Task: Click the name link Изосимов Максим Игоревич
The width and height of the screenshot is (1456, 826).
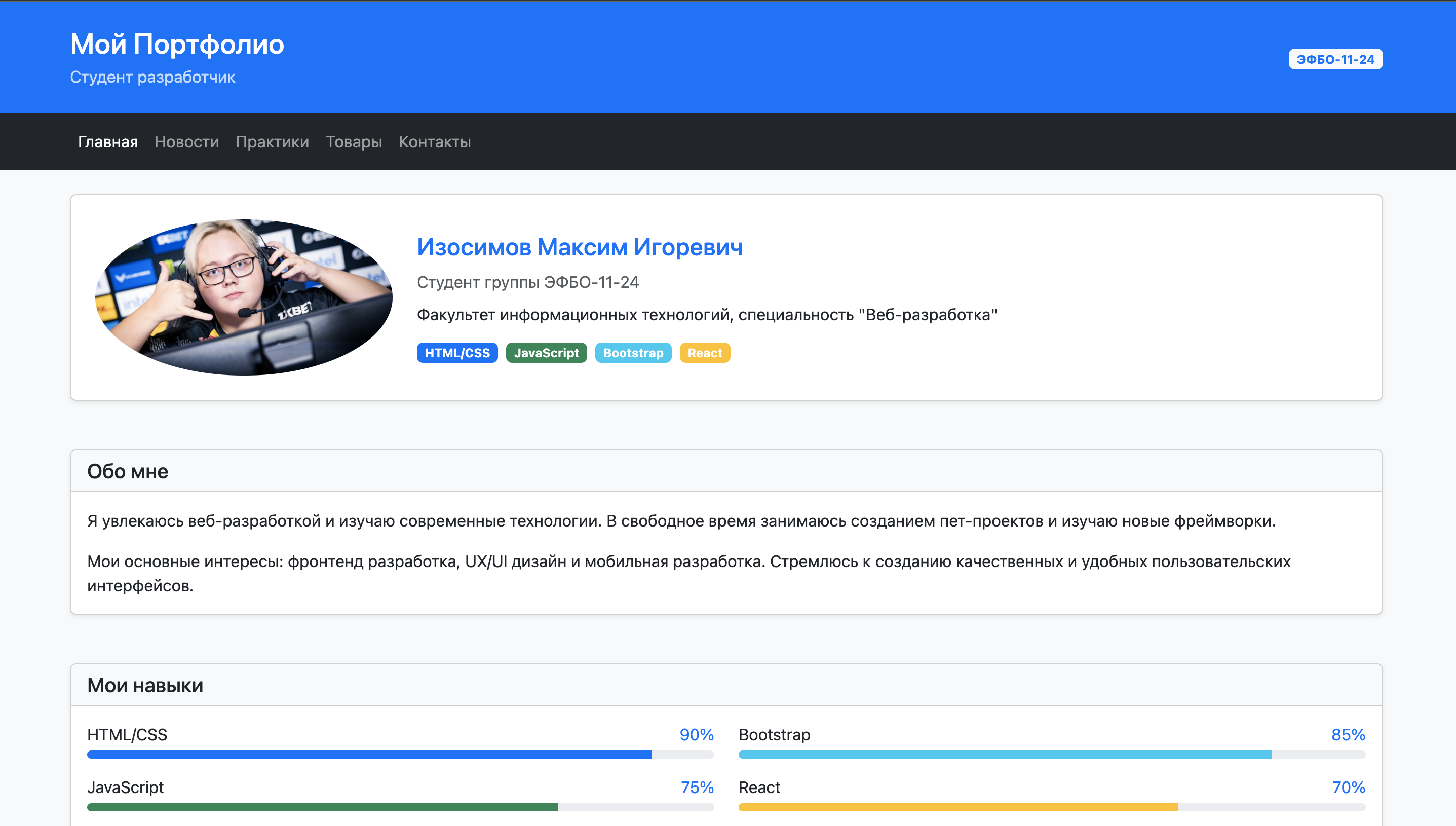Action: pyautogui.click(x=580, y=248)
